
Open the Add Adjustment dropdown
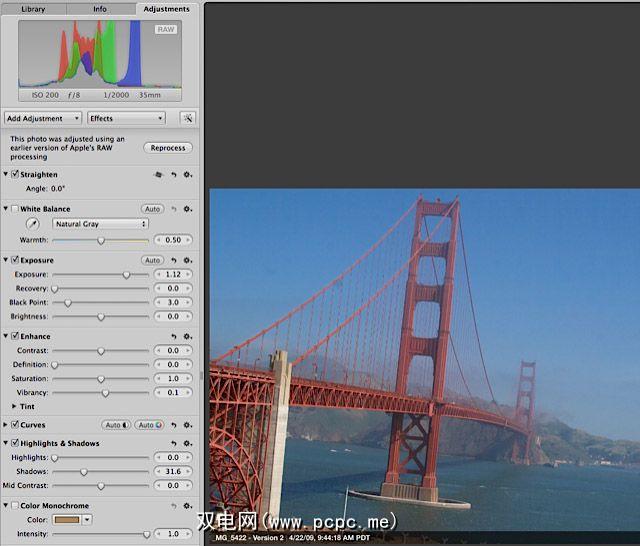[43, 118]
